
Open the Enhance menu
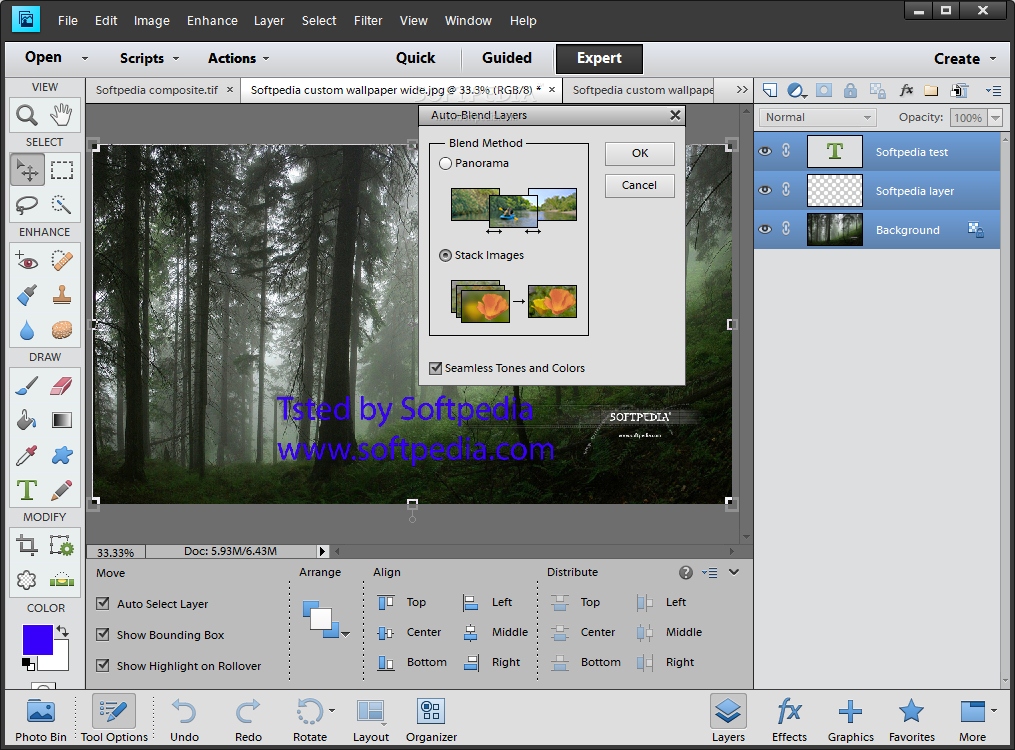pos(212,21)
